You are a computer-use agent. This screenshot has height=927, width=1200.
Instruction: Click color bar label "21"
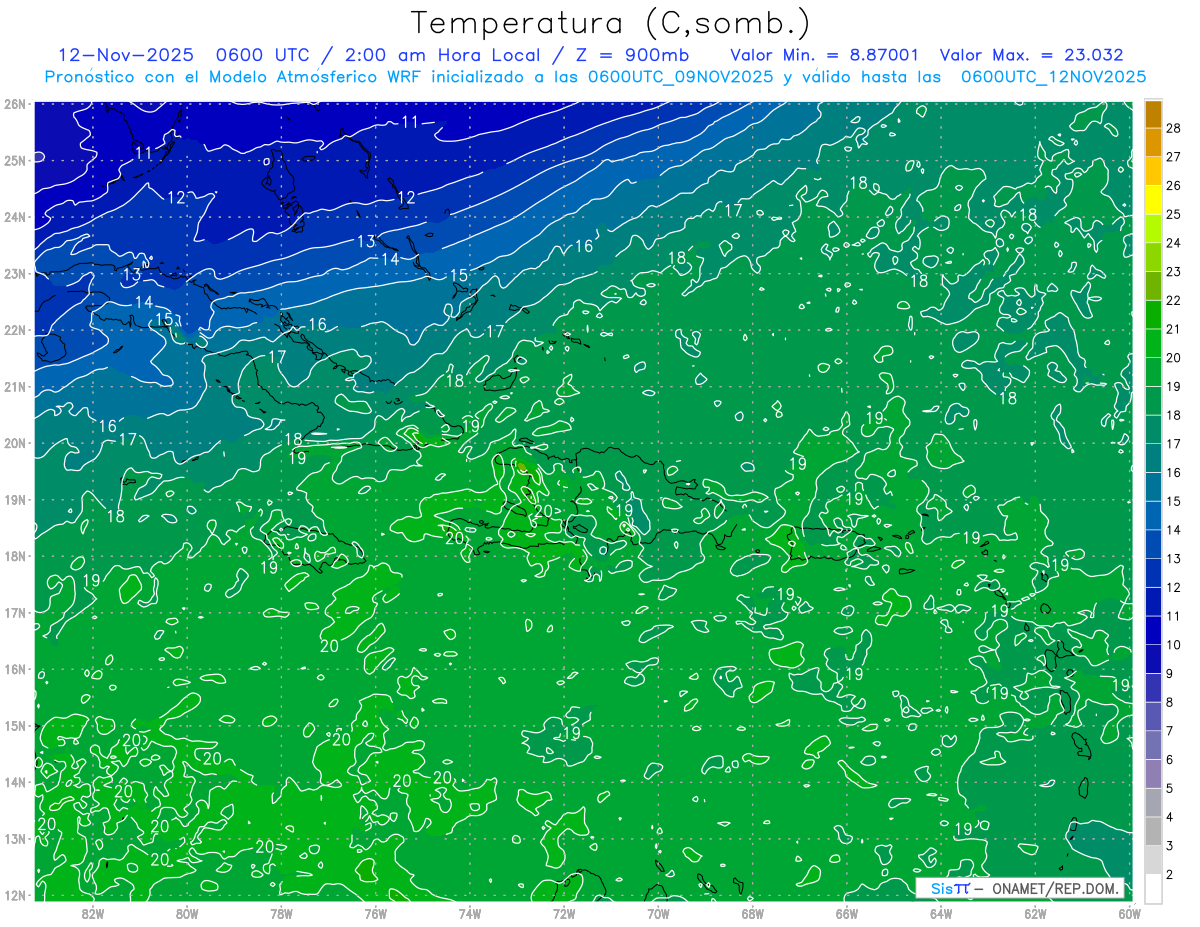[1173, 330]
